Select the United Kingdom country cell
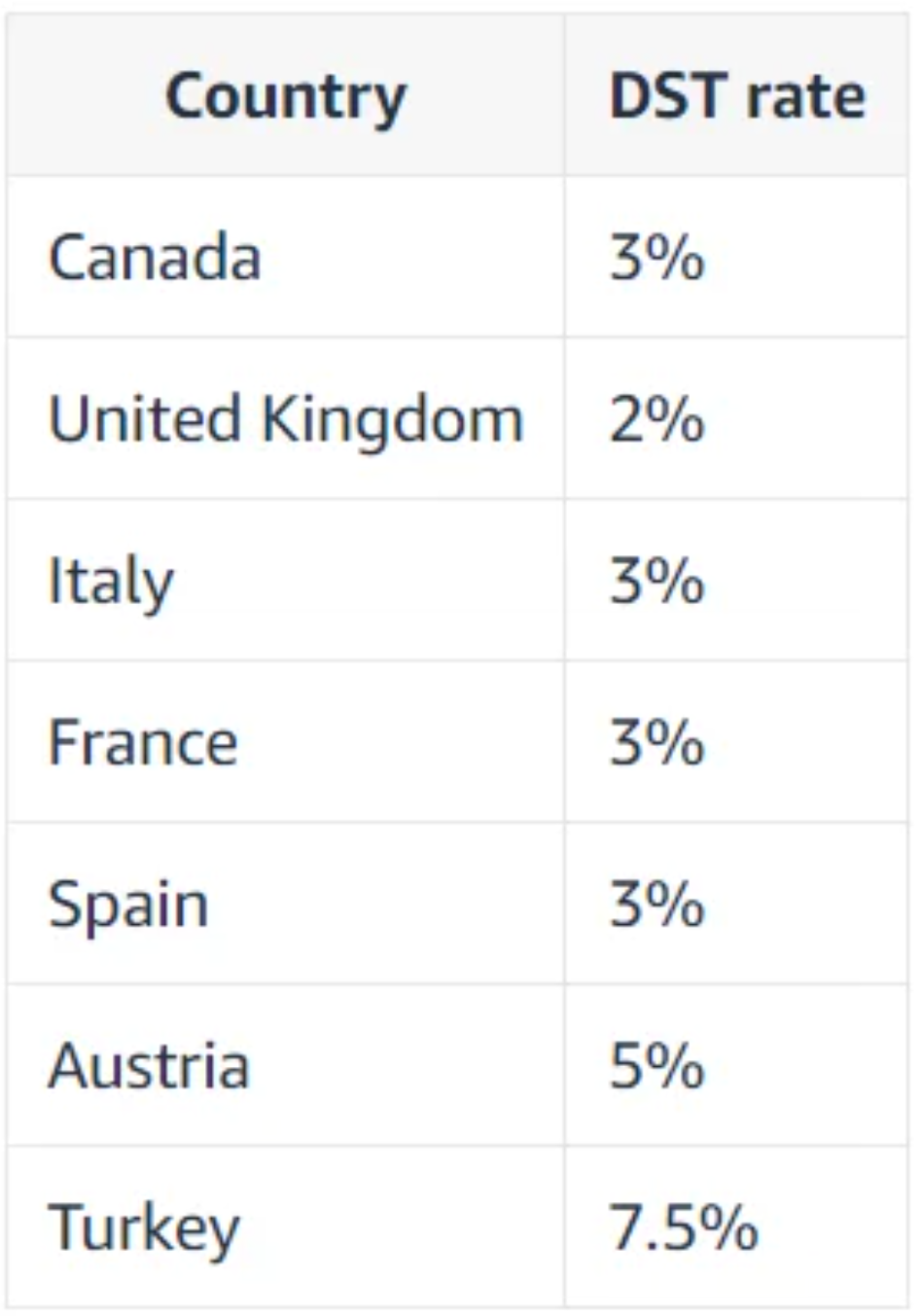 285,419
